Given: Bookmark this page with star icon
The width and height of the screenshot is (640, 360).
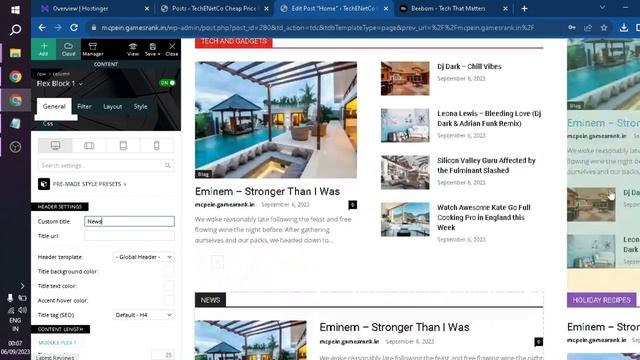Looking at the screenshot, I should 604,28.
